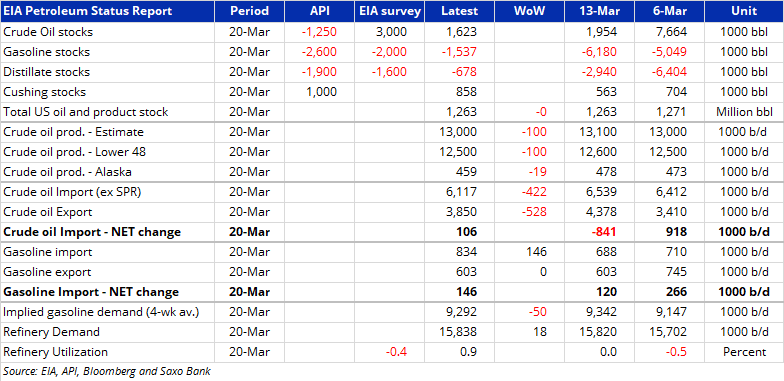Select 6-Mar distillate value '-6,404'
This screenshot has width=784, height=381.
click(670, 72)
